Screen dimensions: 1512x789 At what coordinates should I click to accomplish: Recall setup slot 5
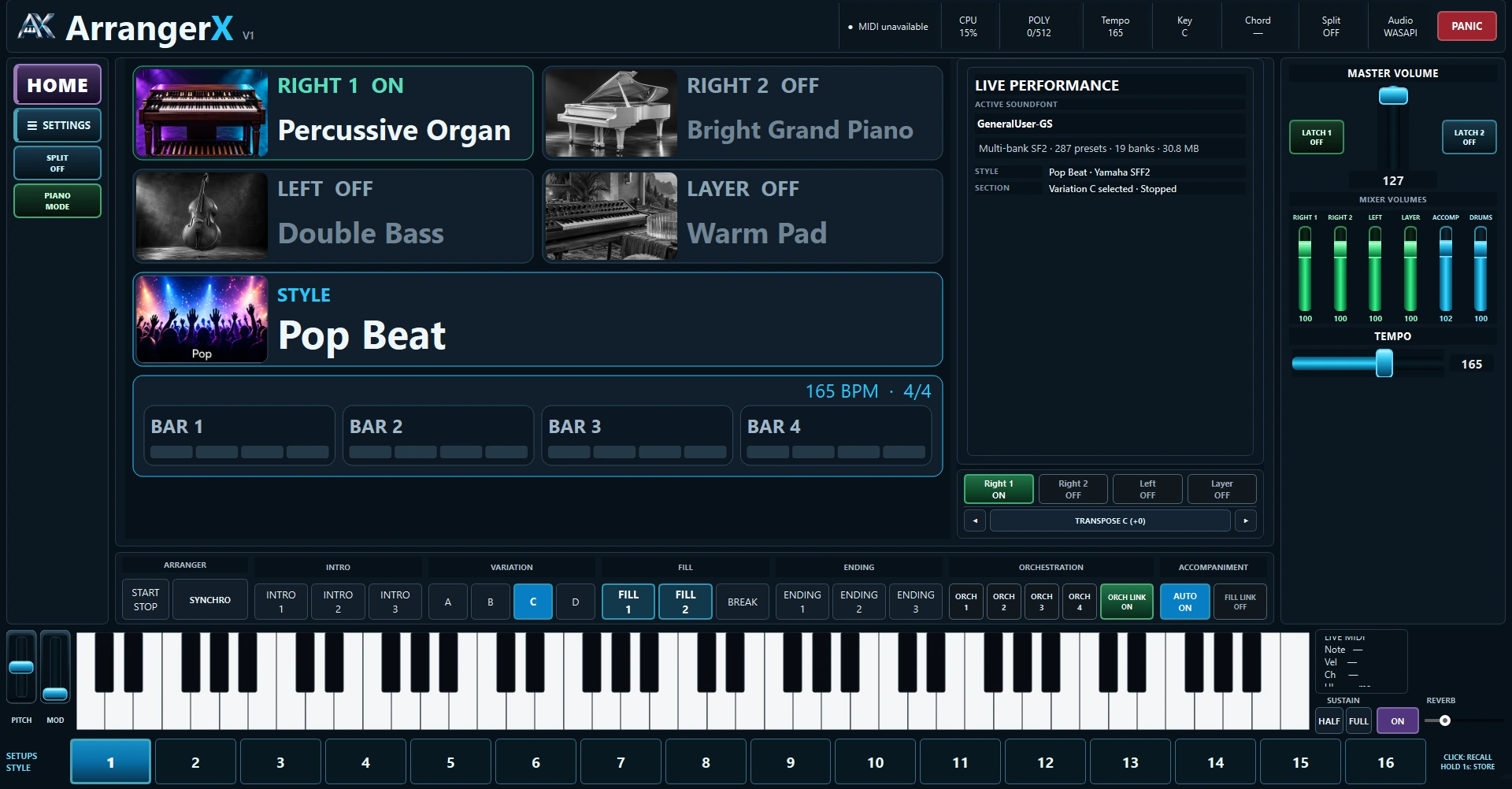point(450,762)
